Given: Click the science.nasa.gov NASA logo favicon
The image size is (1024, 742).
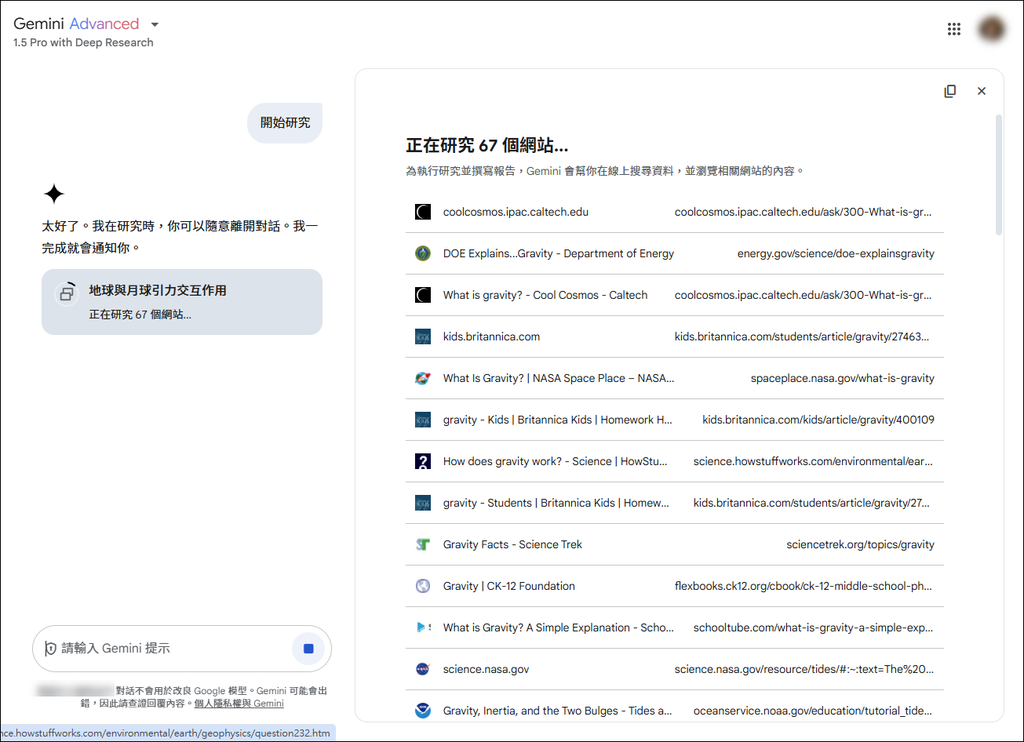Looking at the screenshot, I should [423, 669].
